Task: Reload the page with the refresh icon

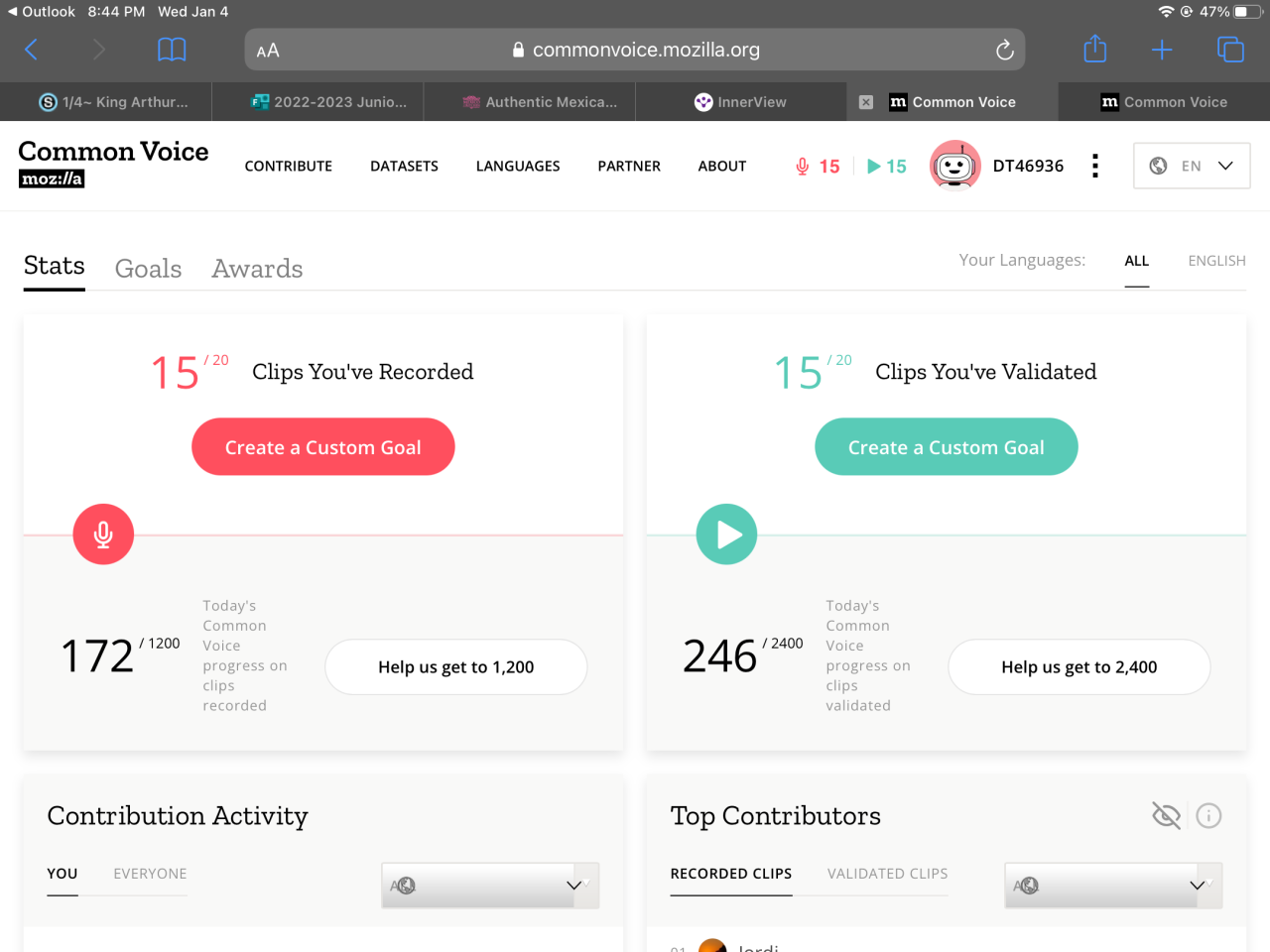Action: coord(1004,50)
